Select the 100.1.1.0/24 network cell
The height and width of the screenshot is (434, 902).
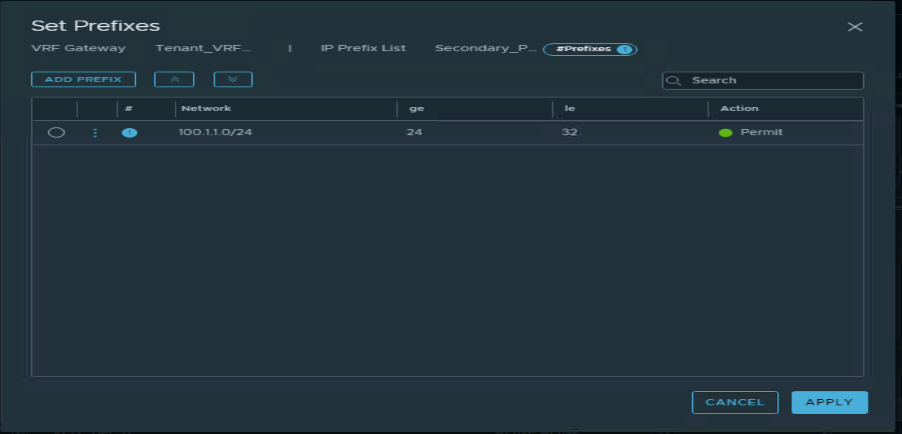point(215,132)
